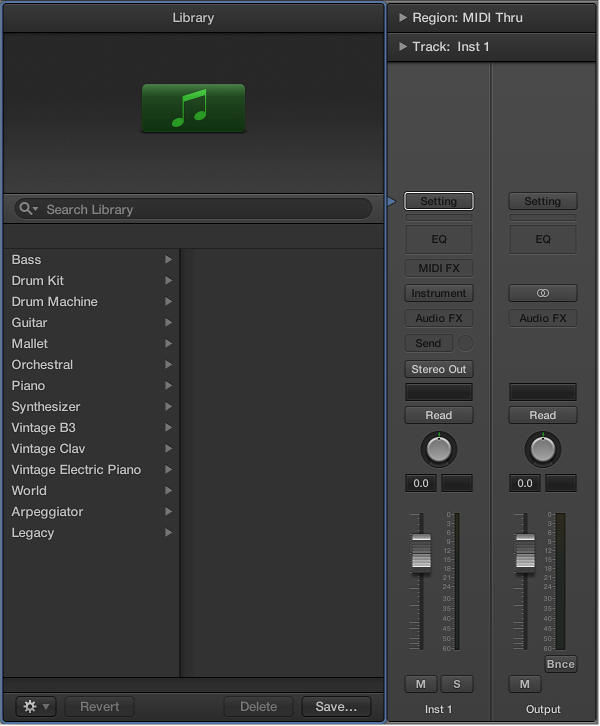Click the Delete button
The image size is (600, 726).
coord(258,706)
